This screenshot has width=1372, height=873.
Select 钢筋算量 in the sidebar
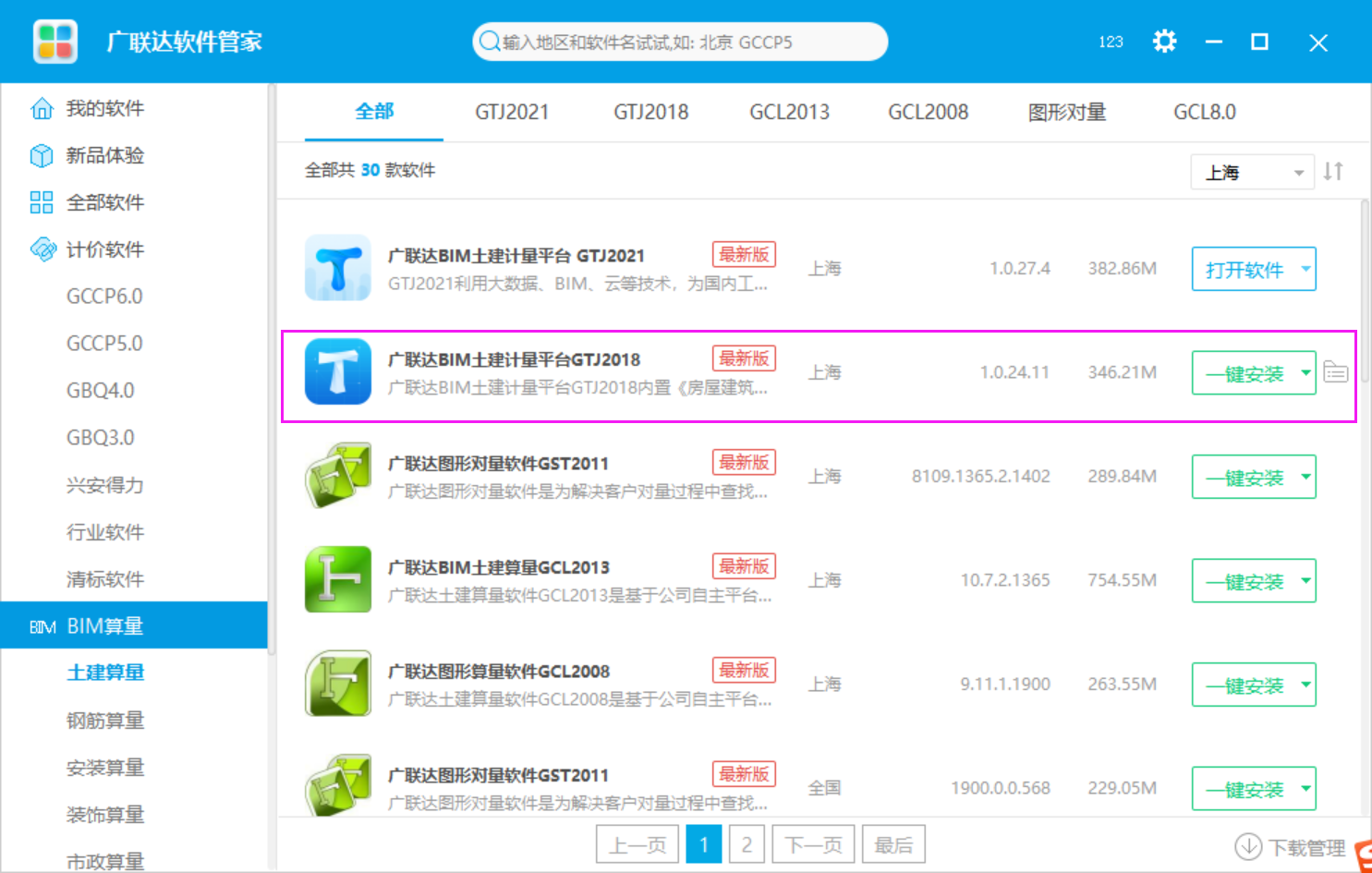pos(105,721)
